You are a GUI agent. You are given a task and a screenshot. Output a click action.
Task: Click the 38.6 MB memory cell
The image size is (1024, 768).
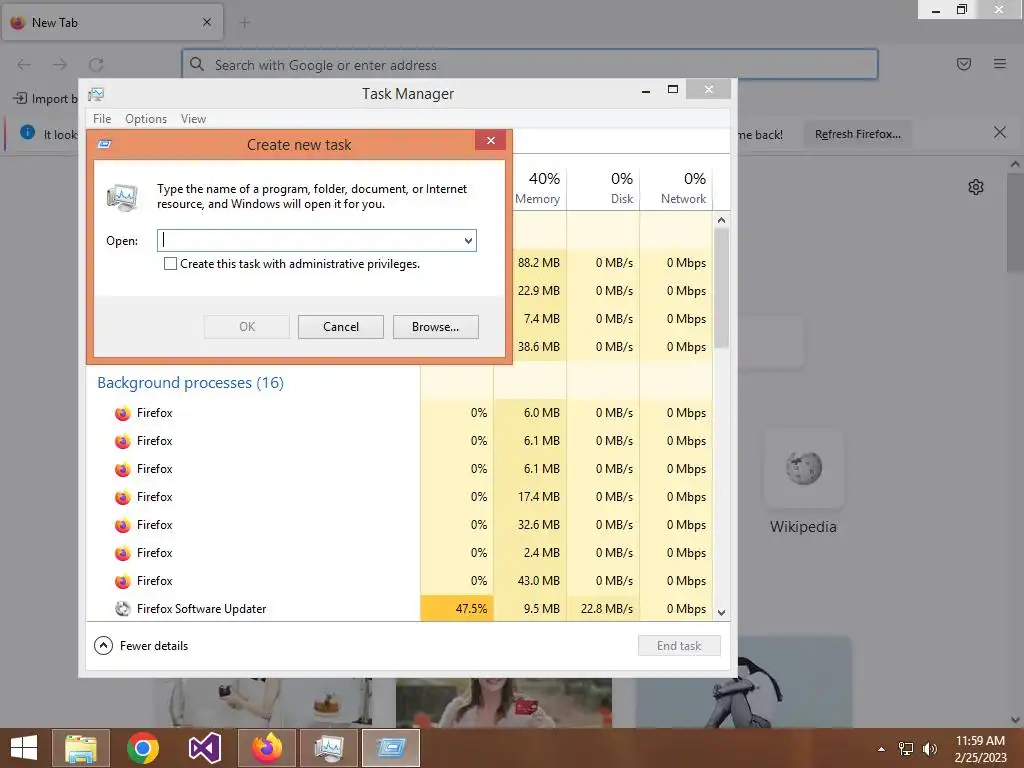(x=538, y=347)
